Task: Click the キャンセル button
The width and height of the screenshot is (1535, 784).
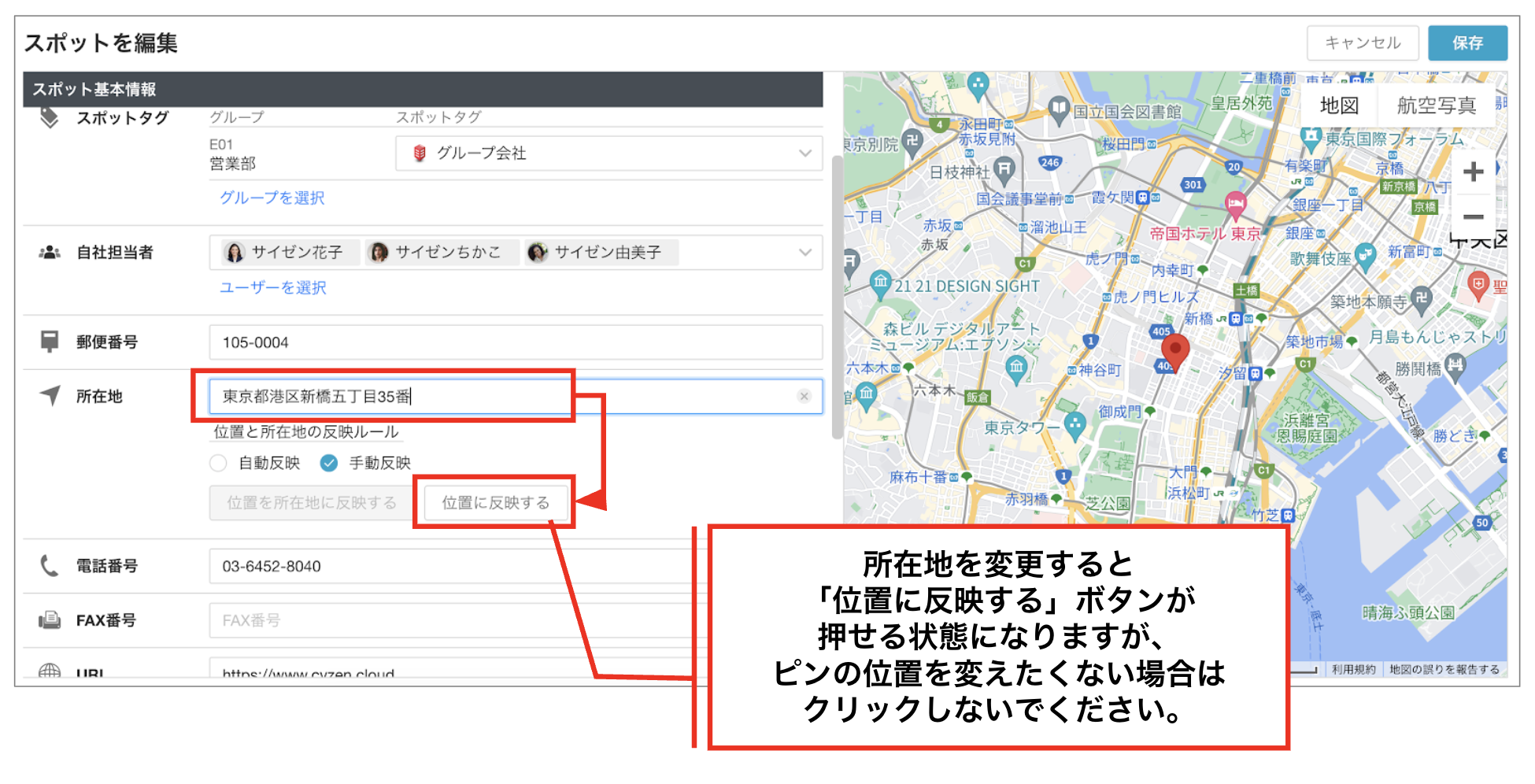Action: pyautogui.click(x=1363, y=43)
